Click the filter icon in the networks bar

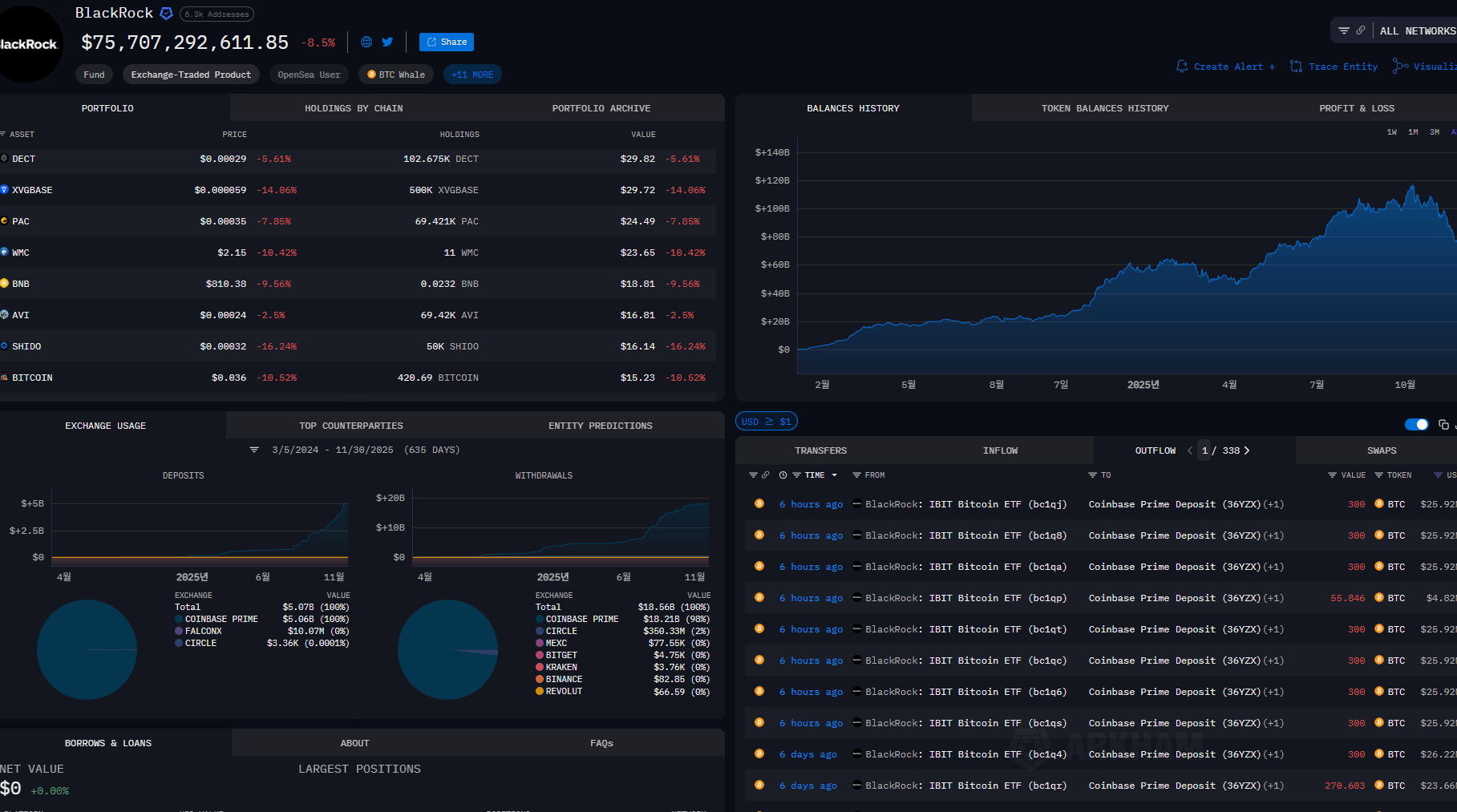pyautogui.click(x=1344, y=30)
